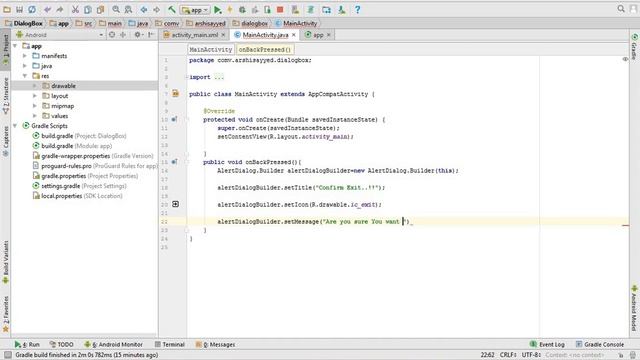Viewport: 640px width, 360px height.
Task: Toggle the 4: Run tool window
Action: coord(27,344)
